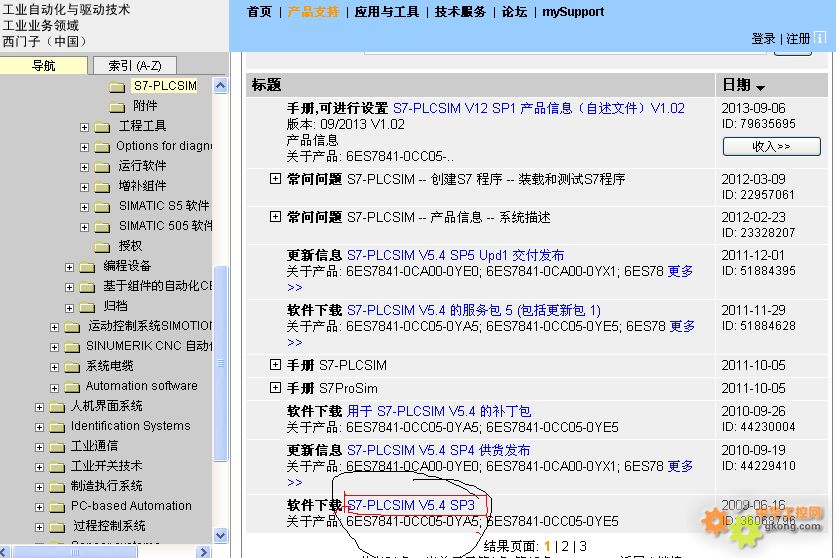Click the 登录 link
Screen dimensions: 836x558
(763, 38)
